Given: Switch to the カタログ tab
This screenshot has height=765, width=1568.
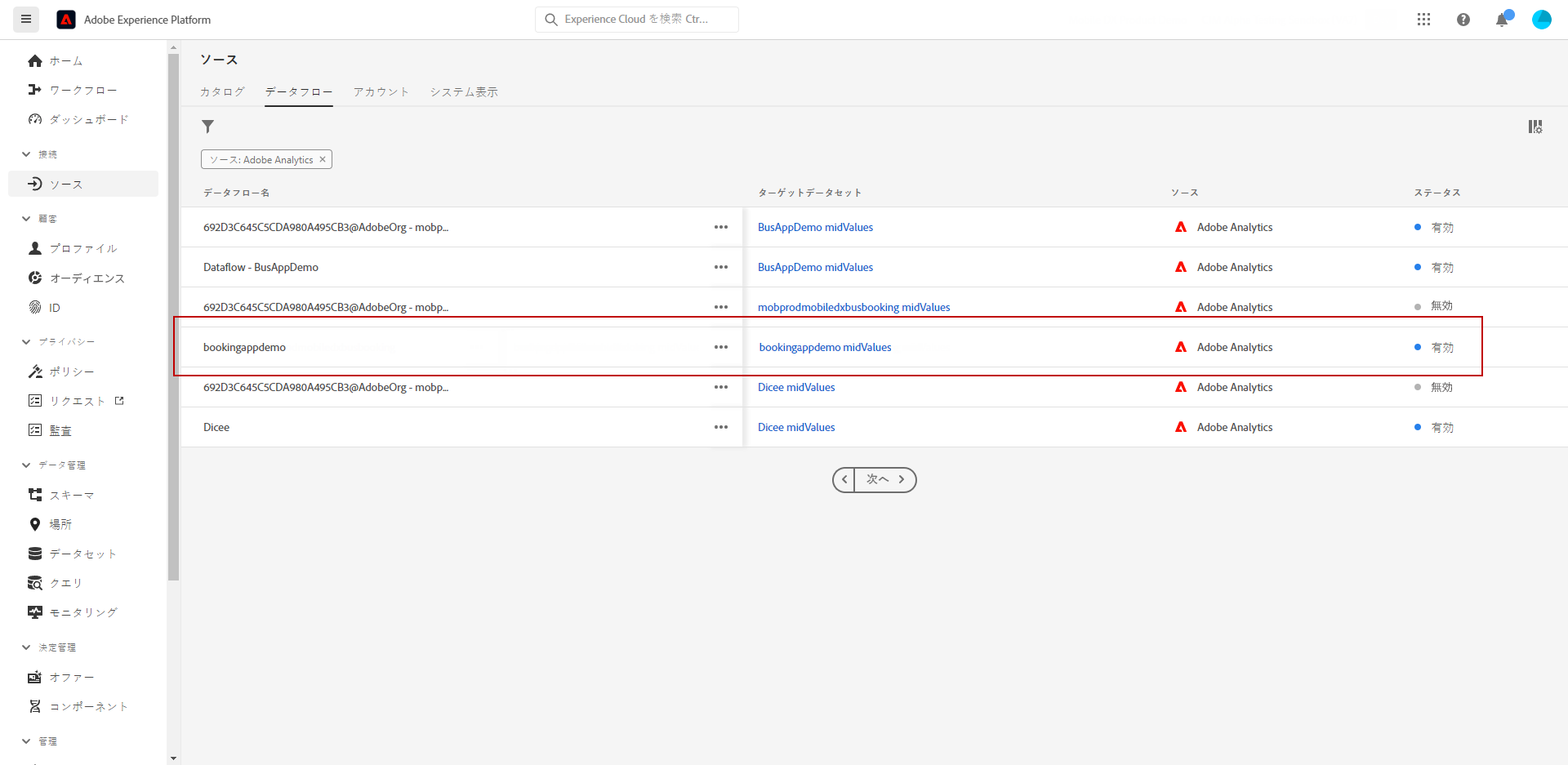Looking at the screenshot, I should 222,91.
